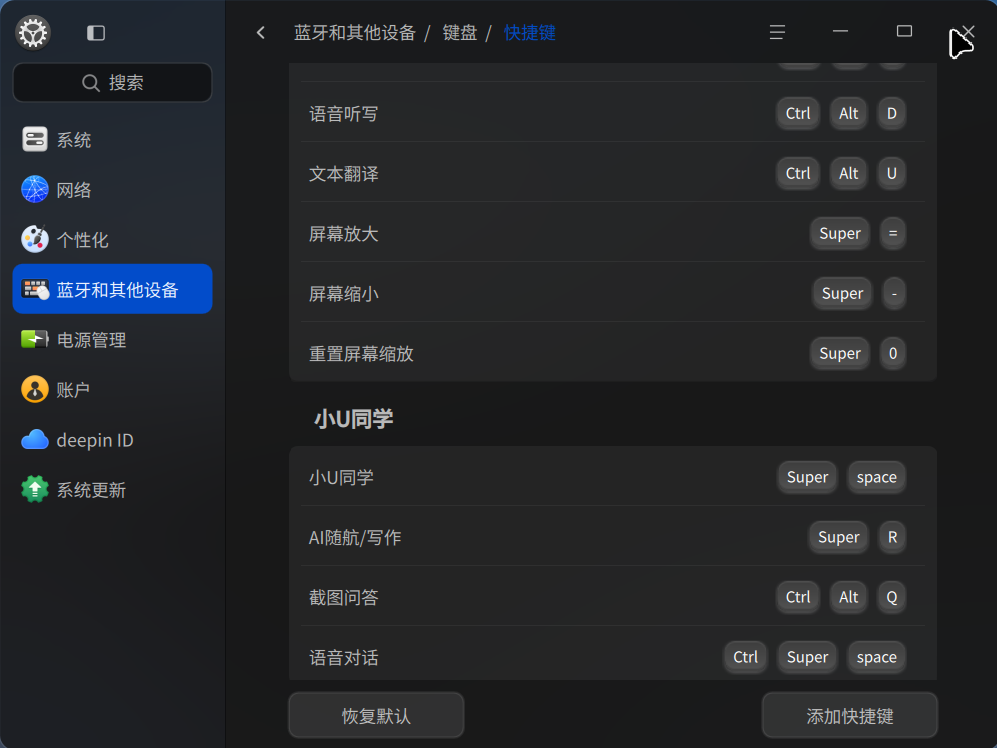Viewport: 997px width, 748px height.
Task: Click Super key of 屏幕放大
Action: point(840,233)
